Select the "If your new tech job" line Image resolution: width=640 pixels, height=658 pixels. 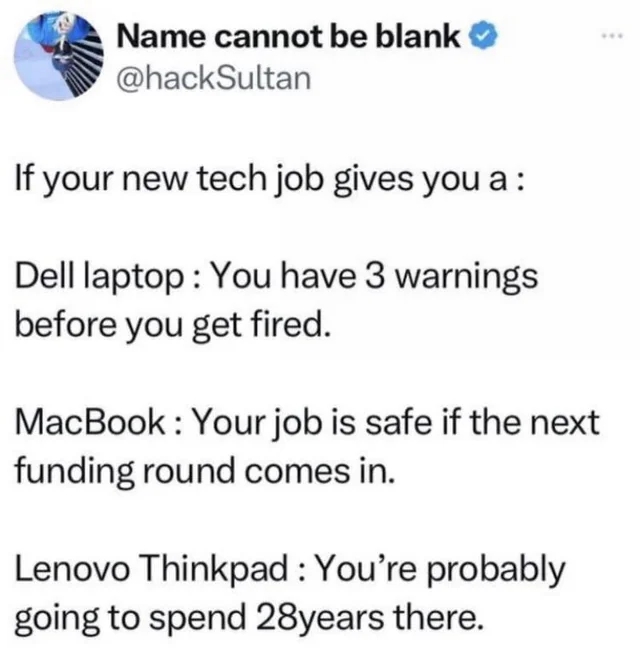tap(269, 182)
